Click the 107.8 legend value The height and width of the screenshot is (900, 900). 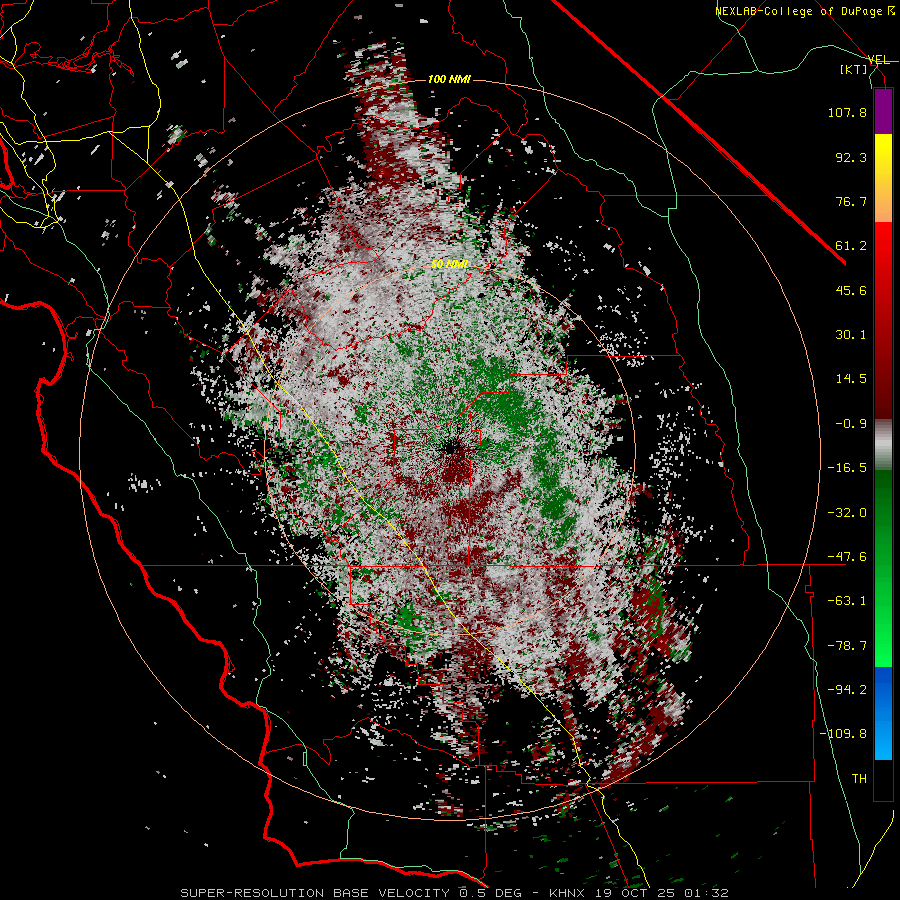[847, 112]
